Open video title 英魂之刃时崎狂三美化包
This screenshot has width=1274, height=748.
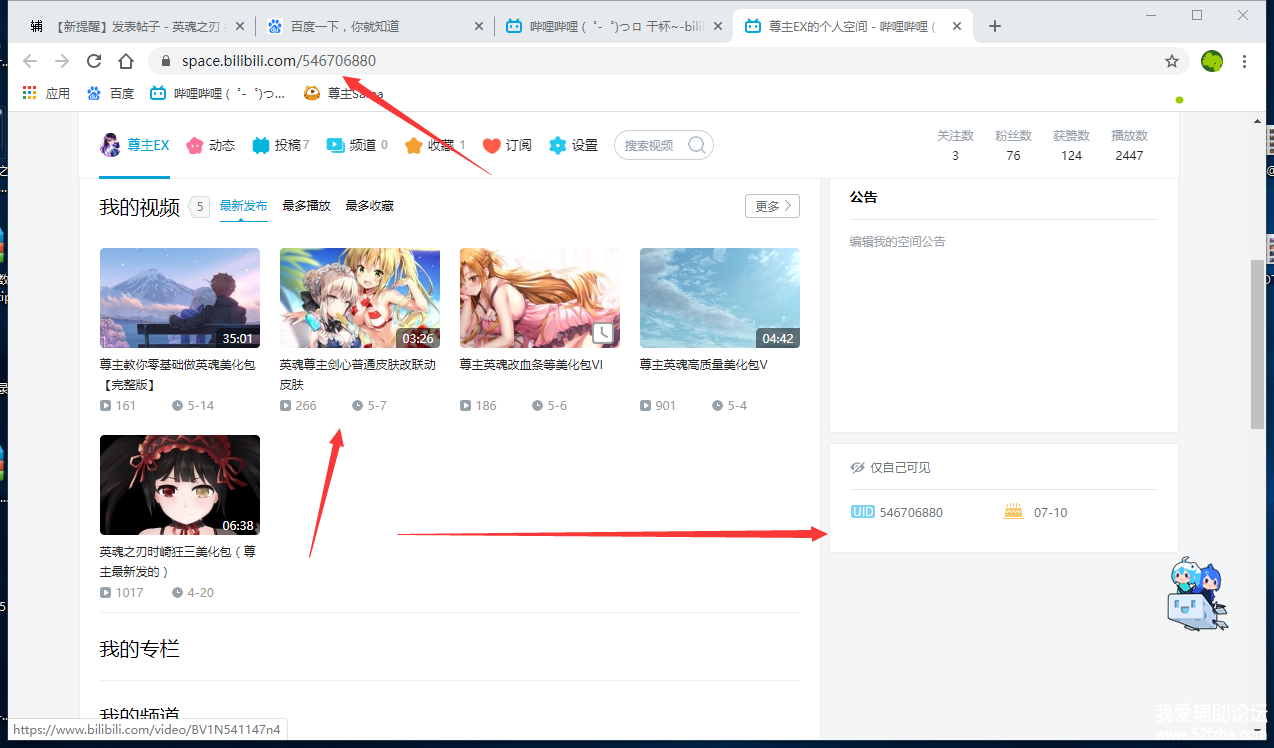[177, 561]
